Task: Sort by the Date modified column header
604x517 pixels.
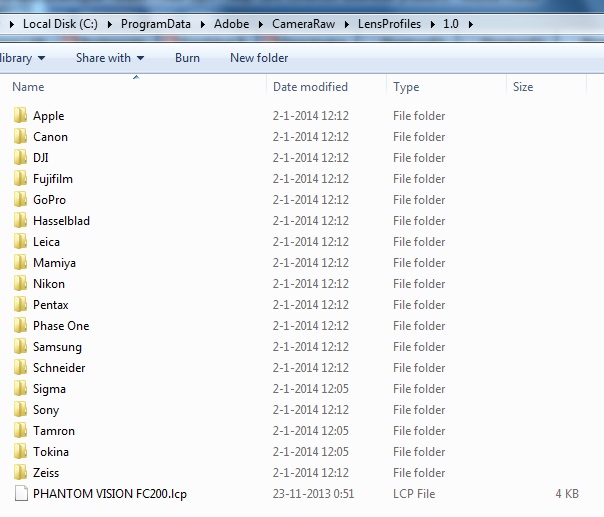Action: 310,87
